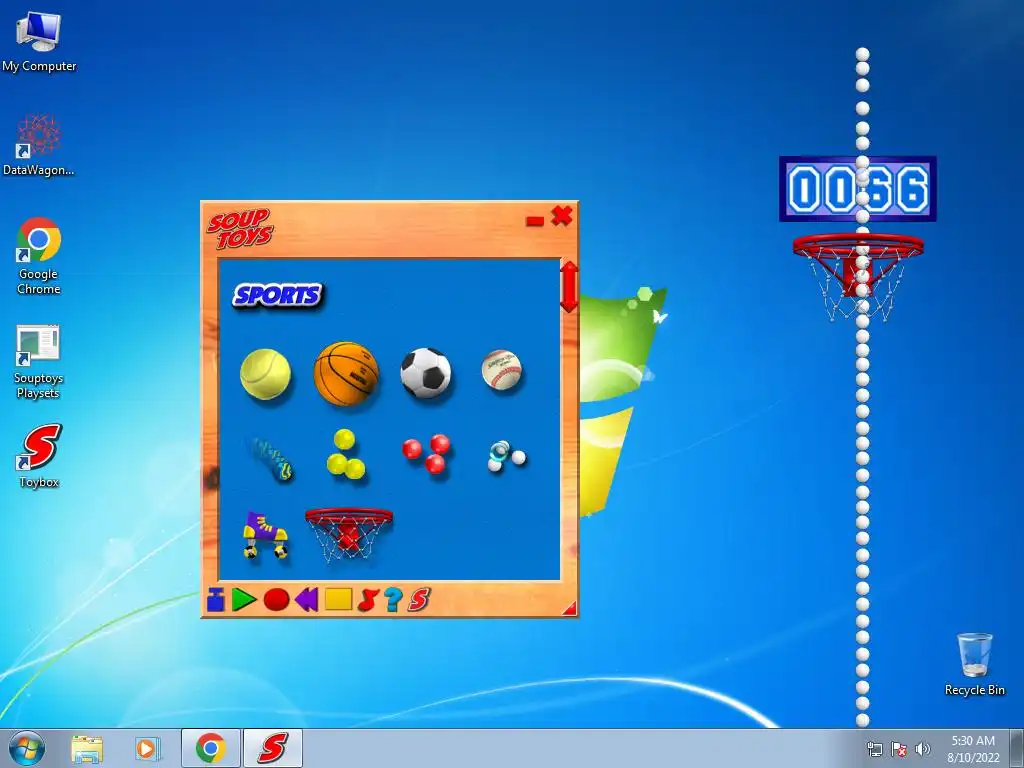Select the Souptoys Playsets desktop shortcut
Screen dimensions: 1024x768
point(38,362)
